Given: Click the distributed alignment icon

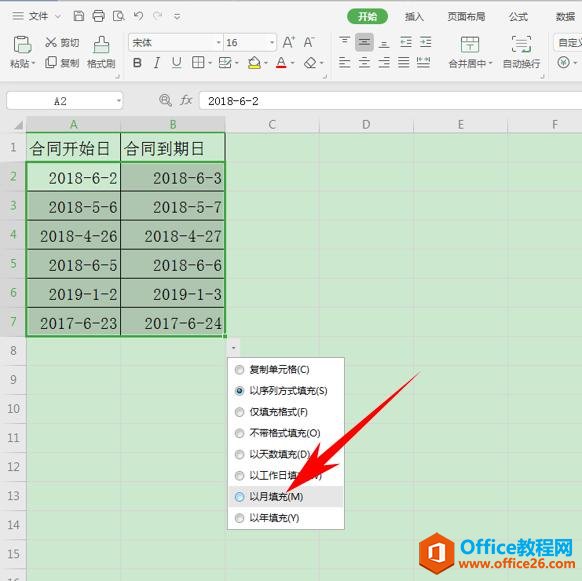Looking at the screenshot, I should pos(424,62).
